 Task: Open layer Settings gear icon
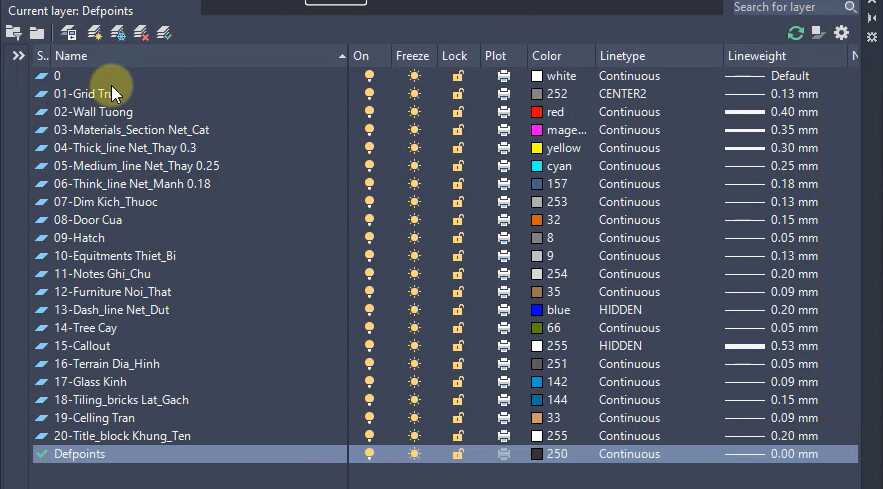(x=841, y=33)
